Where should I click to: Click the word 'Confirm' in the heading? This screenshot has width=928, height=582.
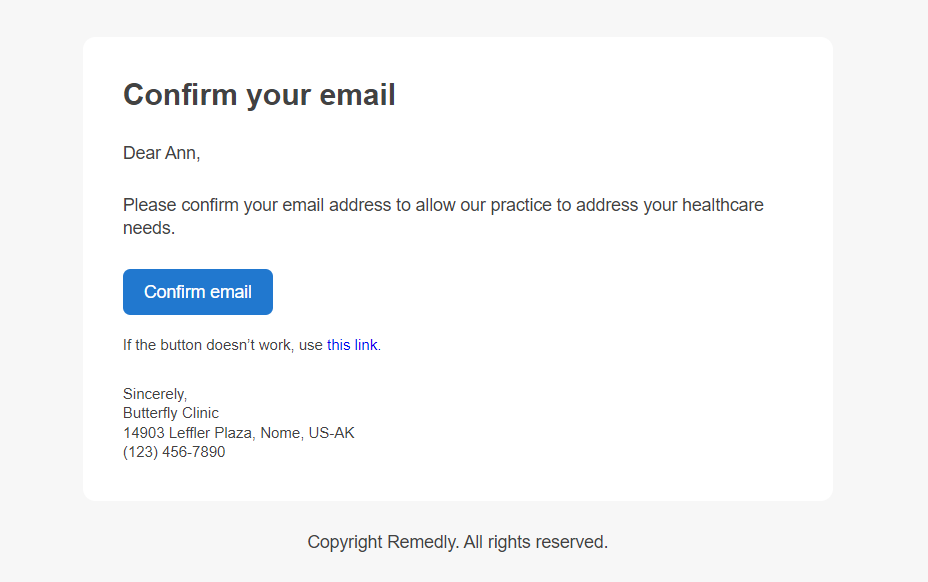click(180, 95)
